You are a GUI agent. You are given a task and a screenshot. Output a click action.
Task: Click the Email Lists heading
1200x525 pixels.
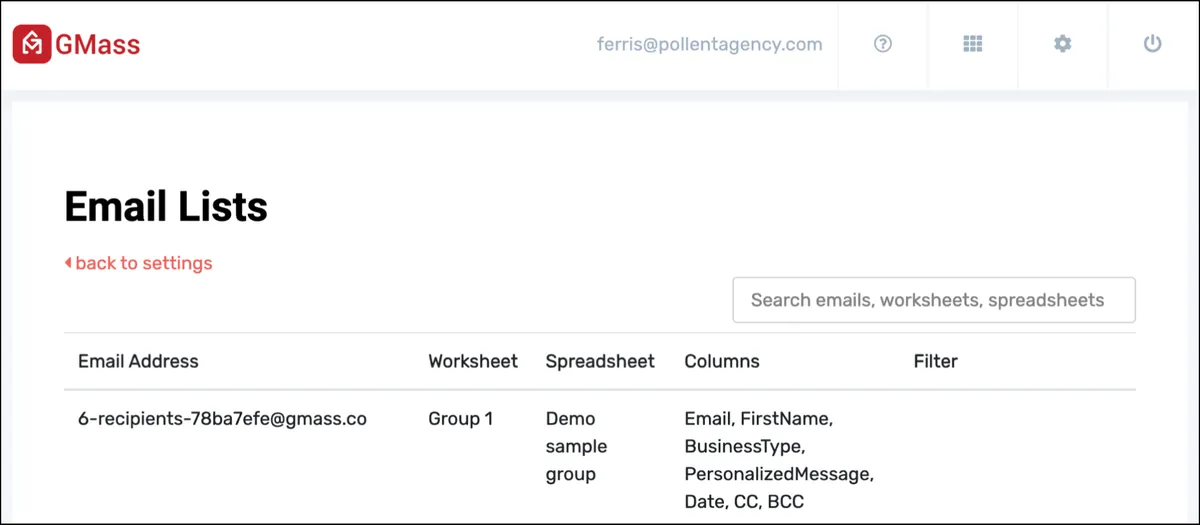point(166,207)
